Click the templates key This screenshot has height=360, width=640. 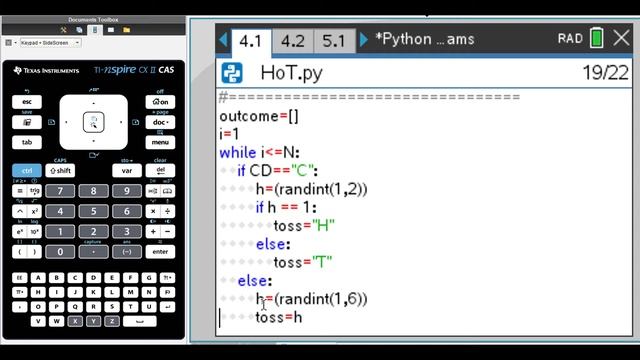tap(153, 191)
